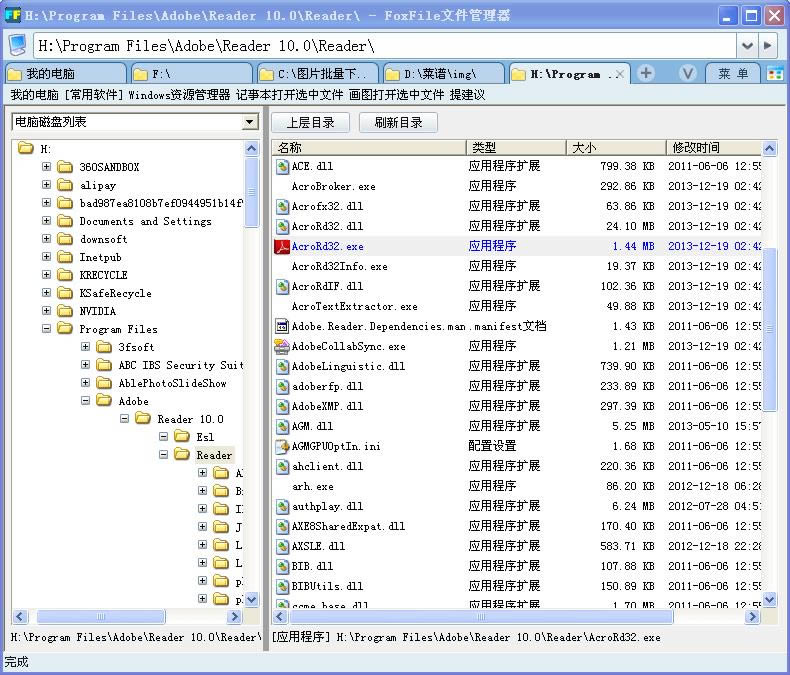Screen dimensions: 790x675
Task: Click the NVIDIA folder icon in tree
Action: pos(65,311)
